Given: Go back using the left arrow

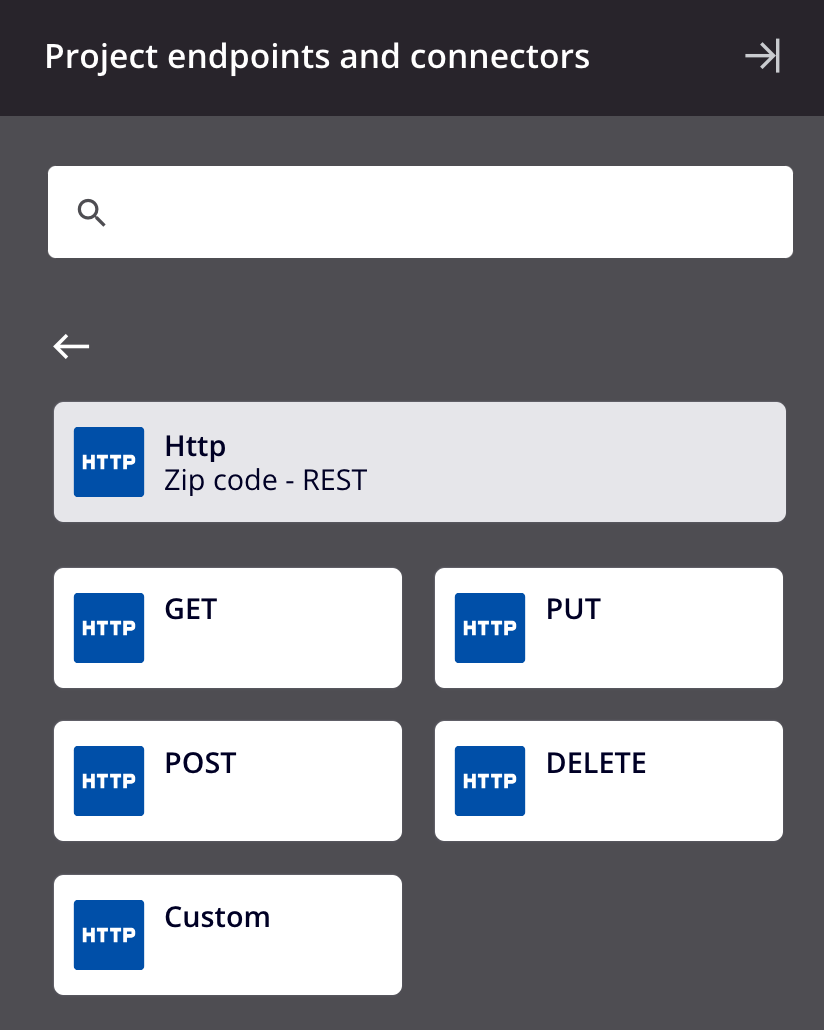Looking at the screenshot, I should pos(70,346).
